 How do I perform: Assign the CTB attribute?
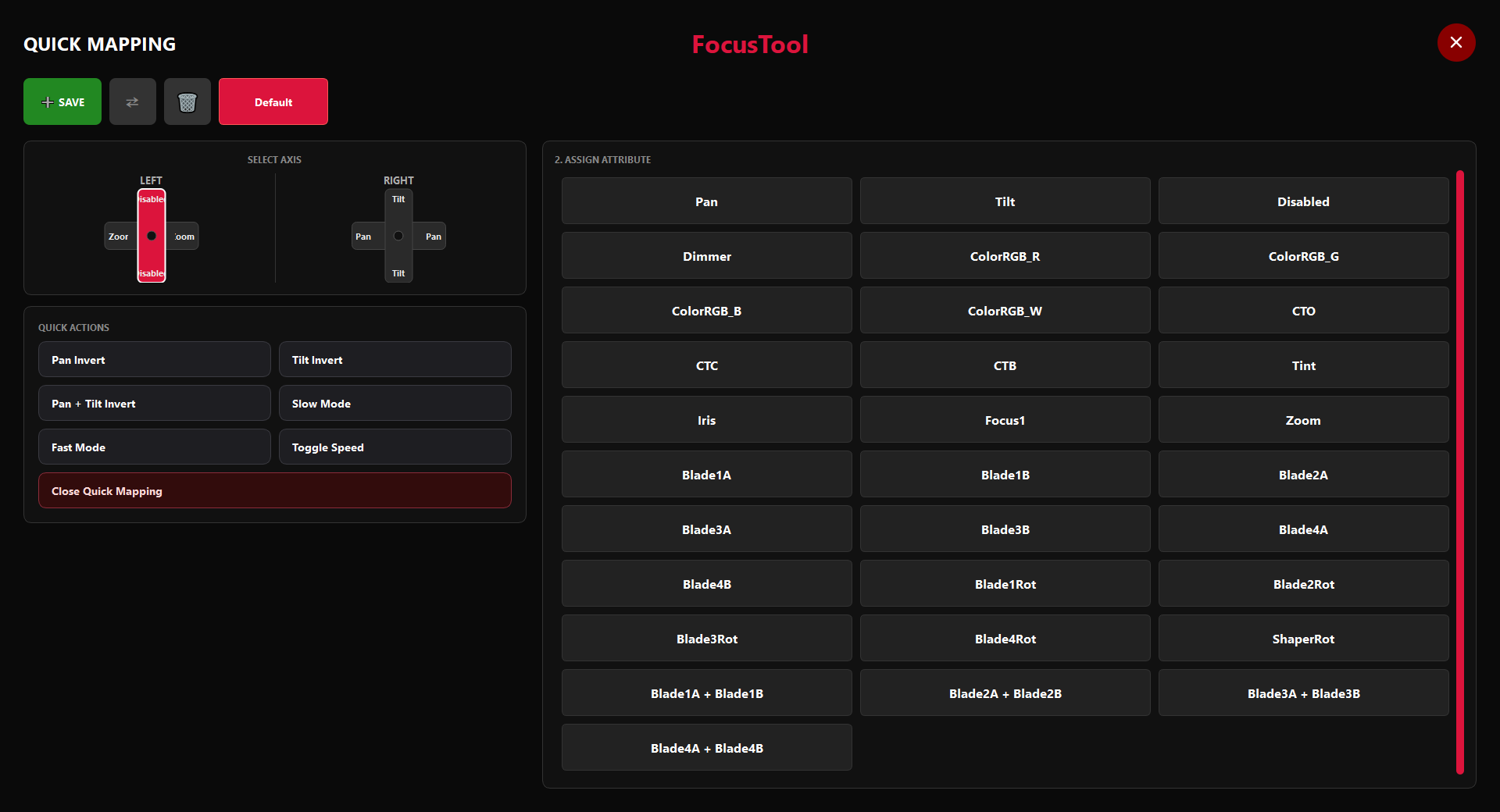pos(1005,365)
